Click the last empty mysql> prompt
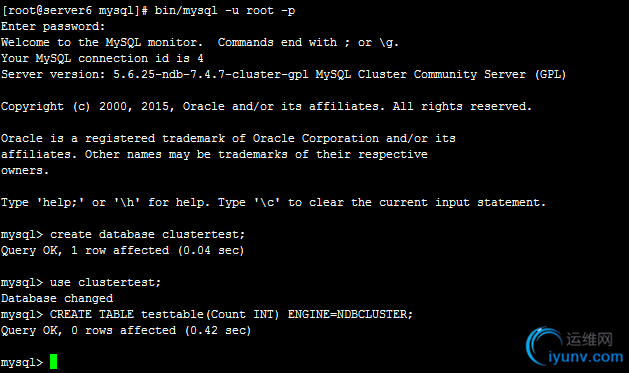This screenshot has height=373, width=629. [22, 363]
